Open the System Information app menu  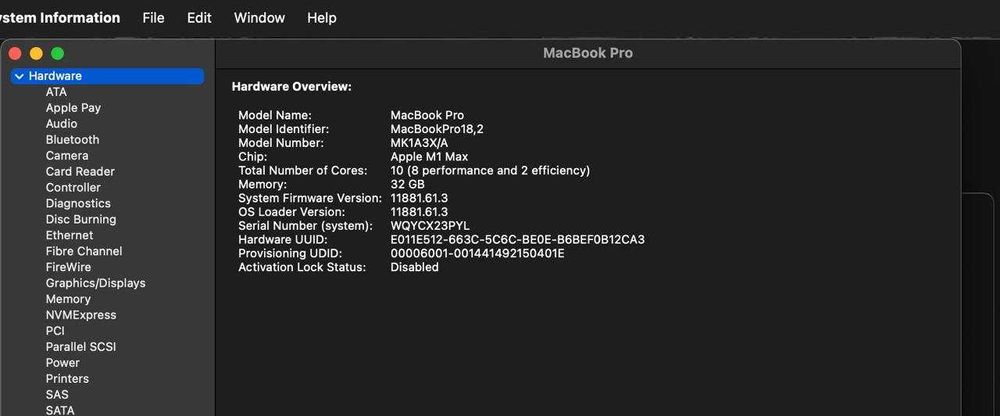(x=60, y=18)
